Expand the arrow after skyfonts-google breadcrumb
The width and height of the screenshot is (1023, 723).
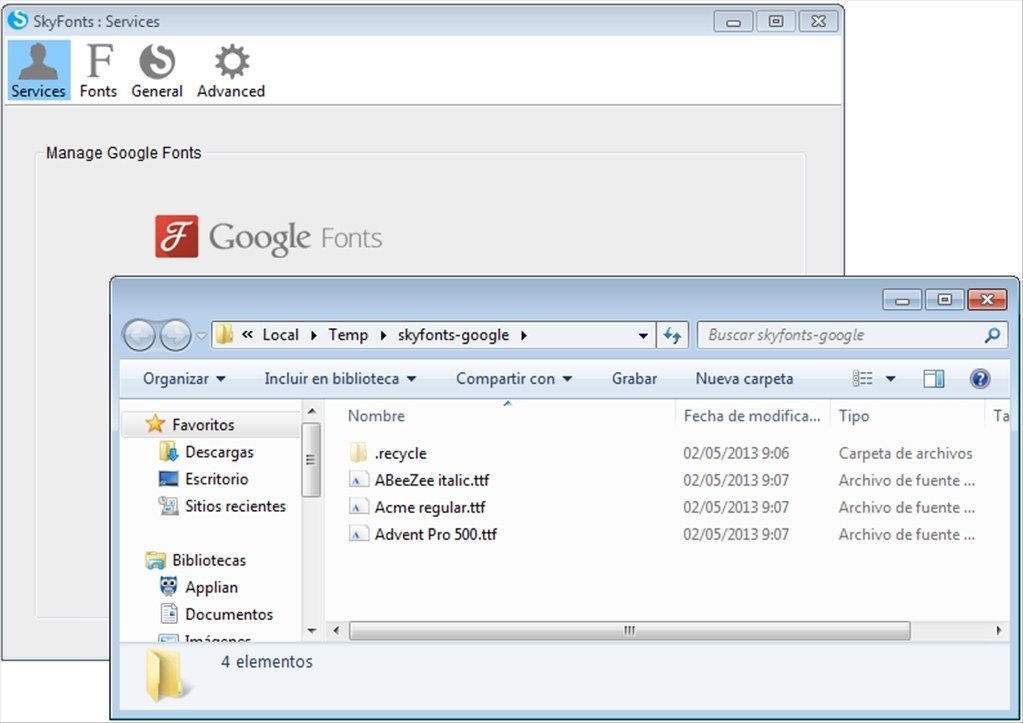(x=524, y=335)
